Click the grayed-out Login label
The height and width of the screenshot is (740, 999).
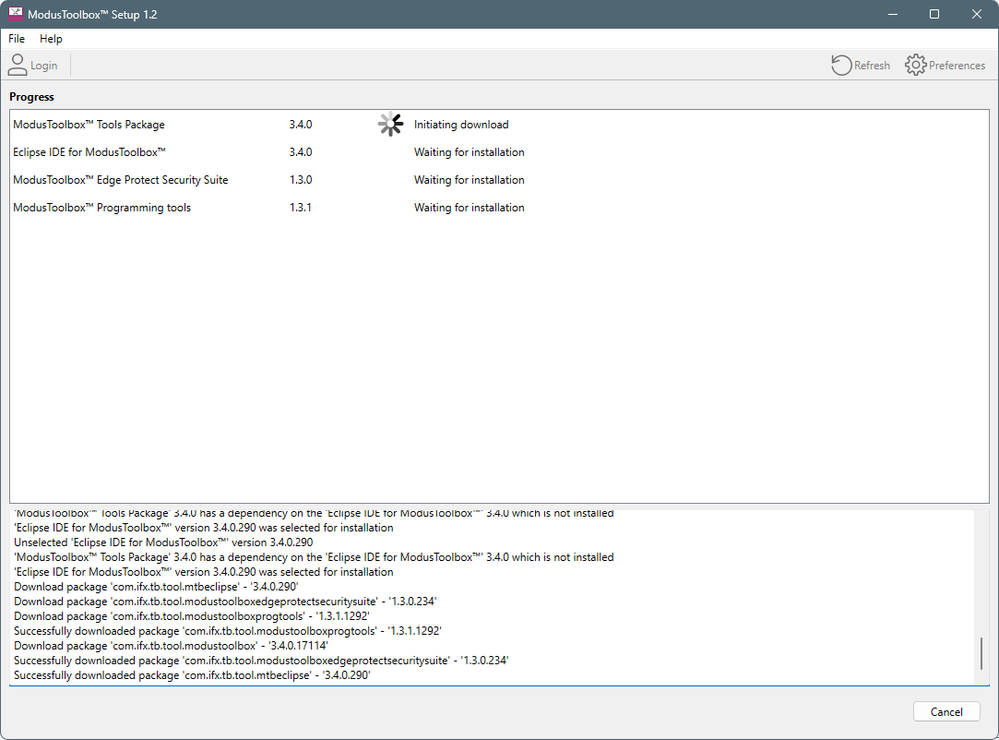coord(43,65)
